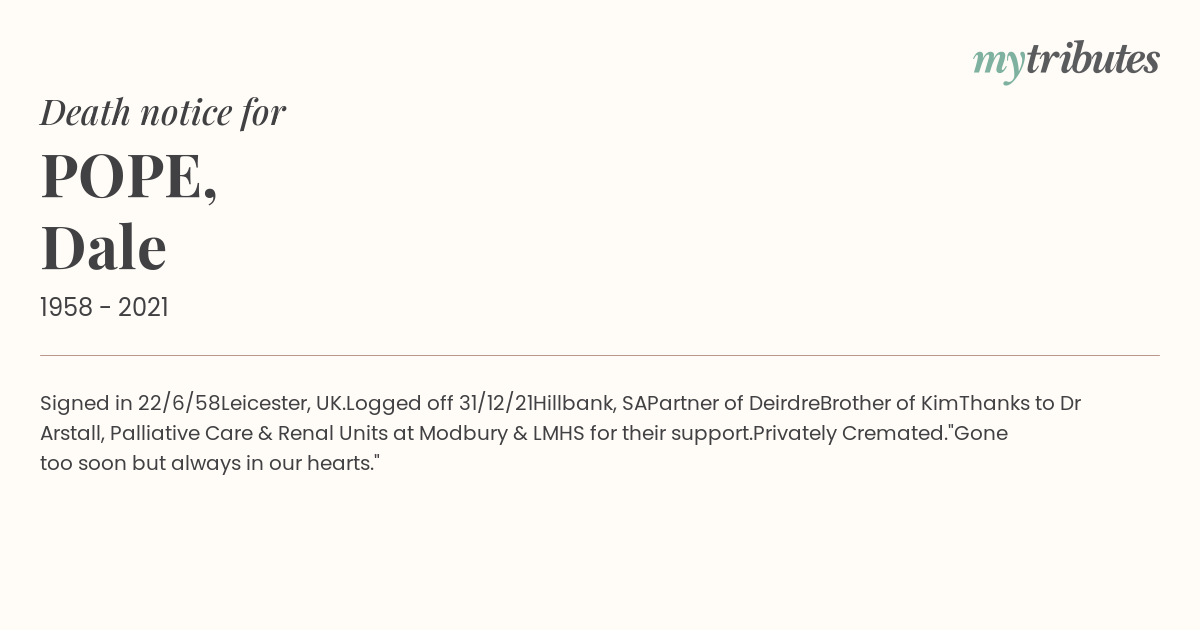This screenshot has height=630, width=1200.
Task: Click the name "Arstall" in the notice
Action: pos(70,434)
